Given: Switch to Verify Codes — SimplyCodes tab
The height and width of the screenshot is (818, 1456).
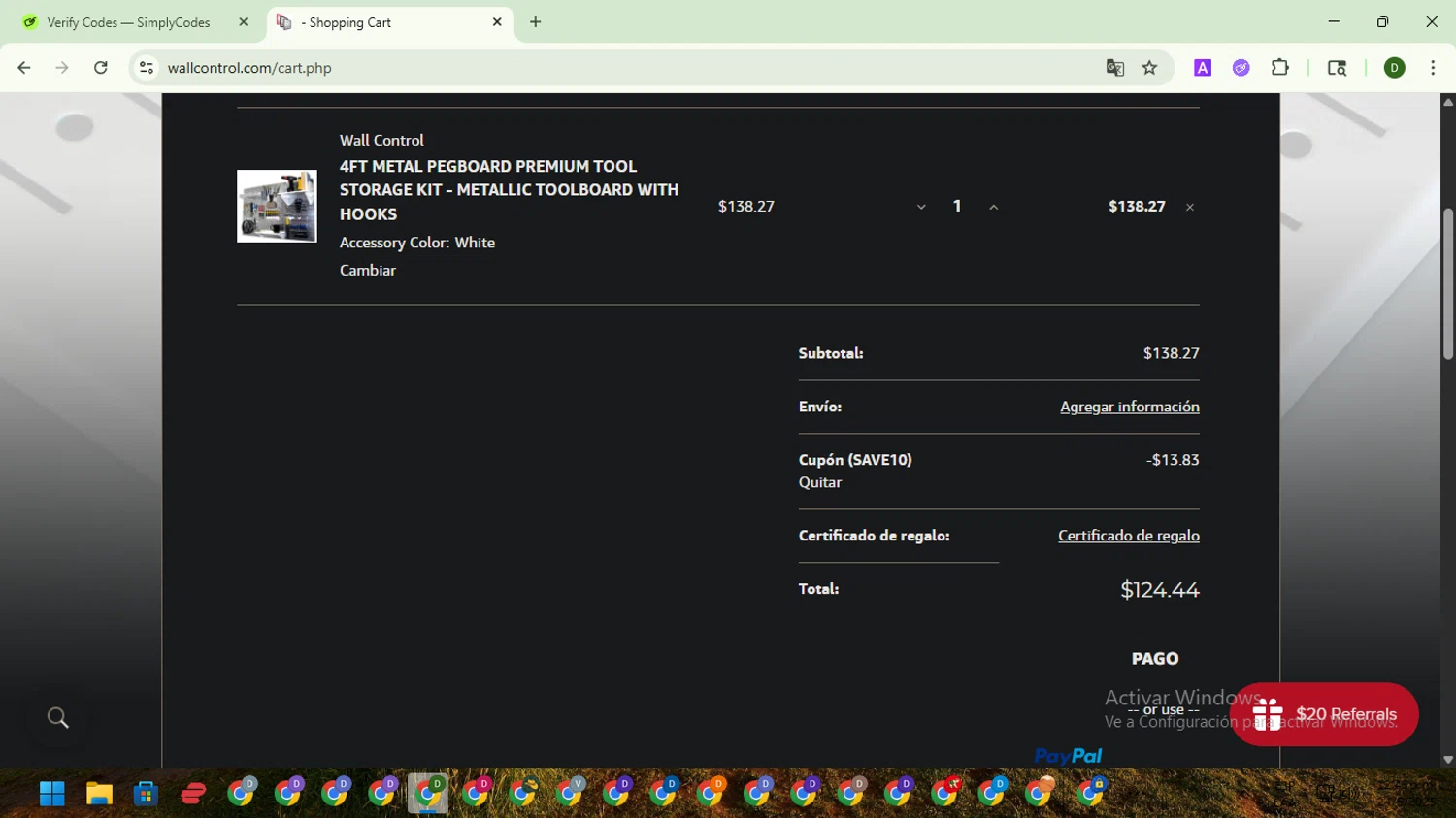Looking at the screenshot, I should tap(128, 22).
